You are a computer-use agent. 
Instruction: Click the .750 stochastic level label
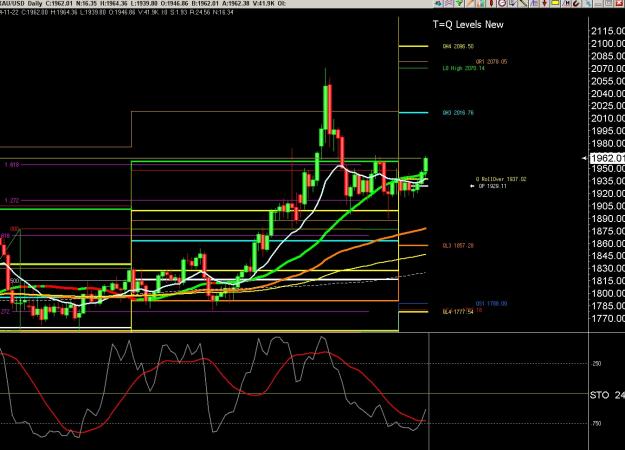pyautogui.click(x=596, y=423)
